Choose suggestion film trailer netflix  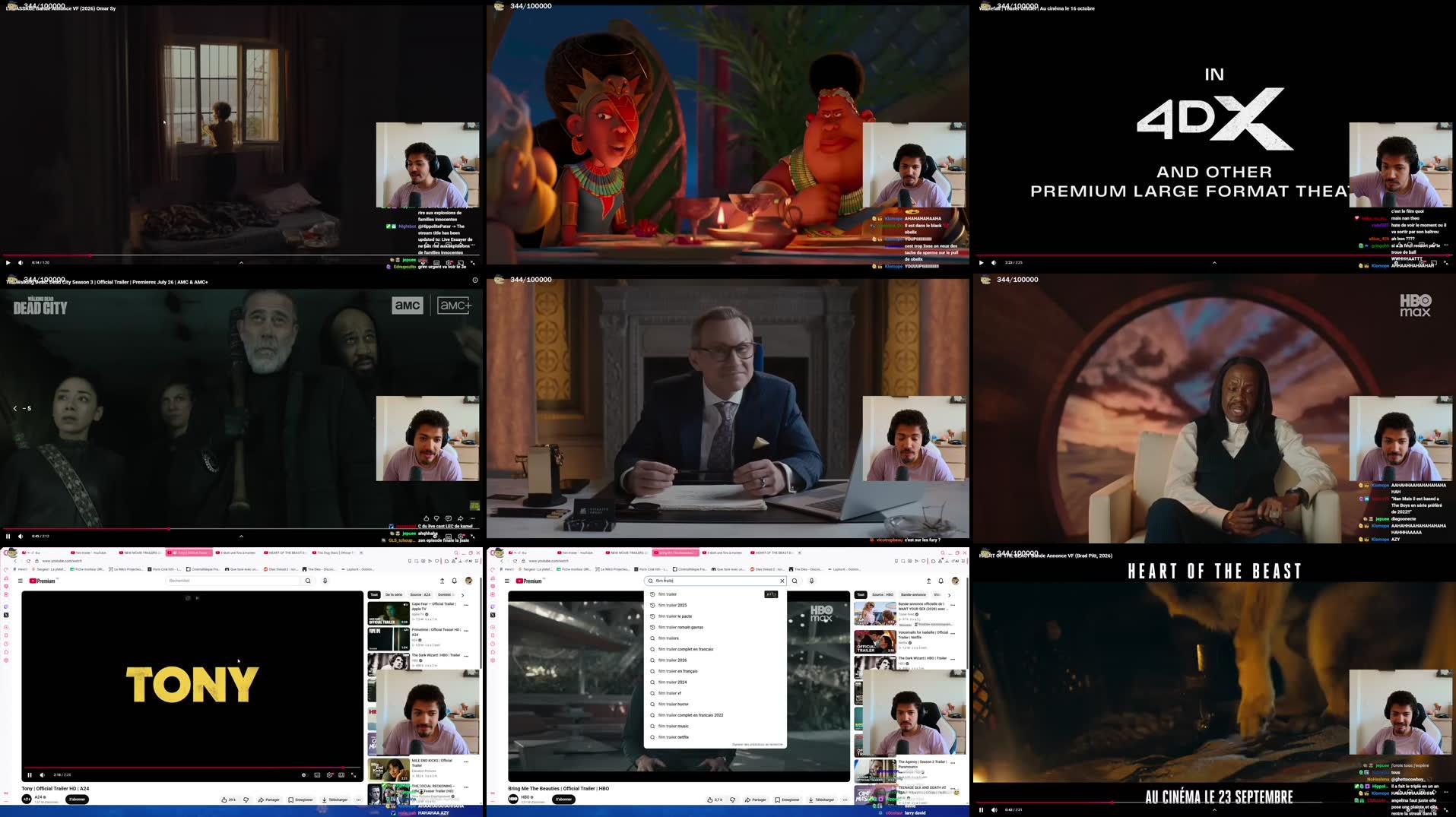(x=715, y=737)
